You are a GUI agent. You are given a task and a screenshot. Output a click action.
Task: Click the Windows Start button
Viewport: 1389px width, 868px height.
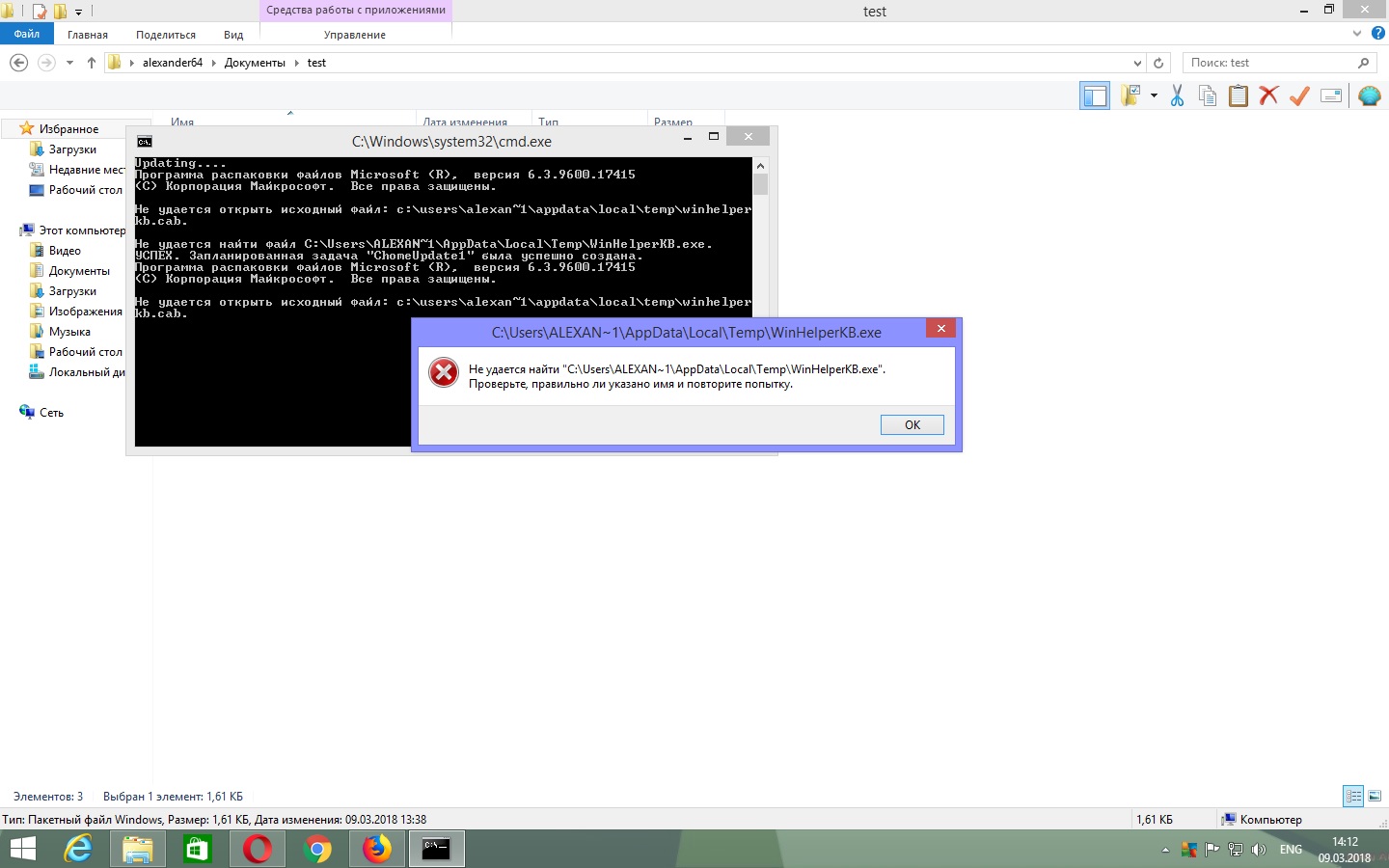pyautogui.click(x=22, y=849)
